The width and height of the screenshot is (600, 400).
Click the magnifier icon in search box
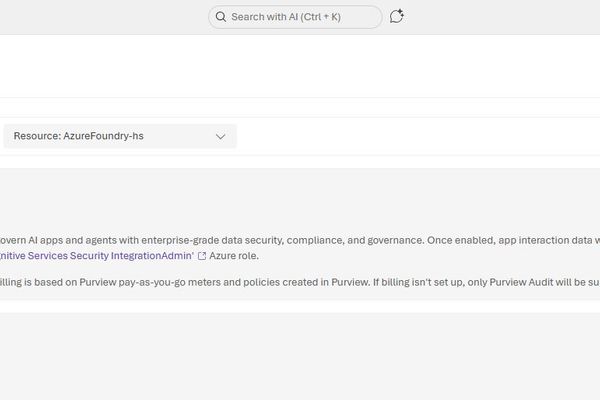[x=221, y=17]
